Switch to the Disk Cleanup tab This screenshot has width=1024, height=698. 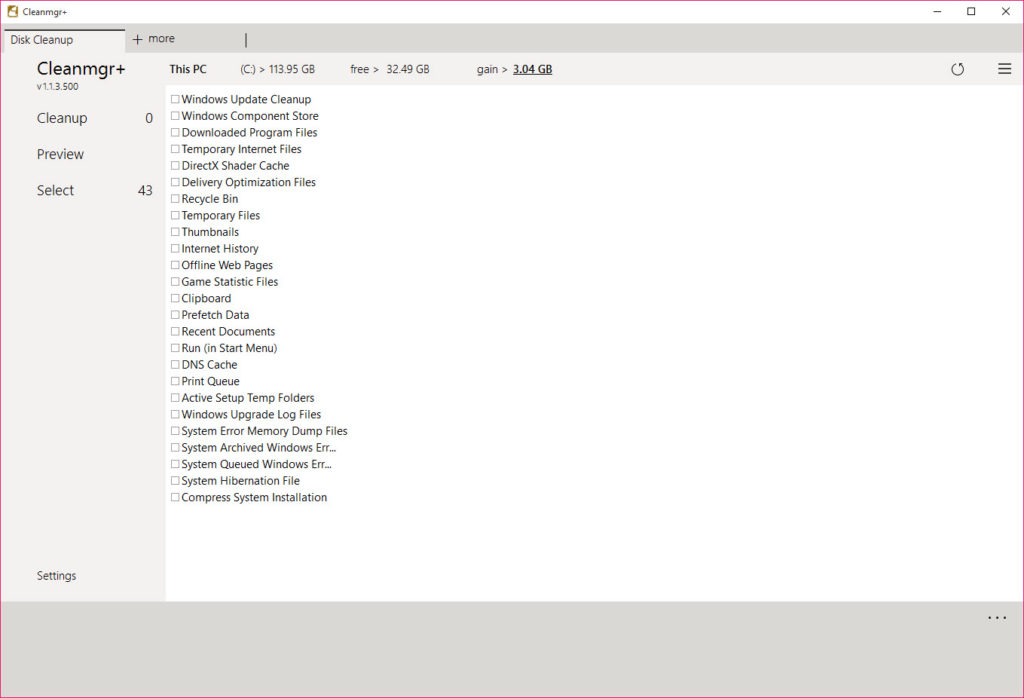pyautogui.click(x=63, y=40)
